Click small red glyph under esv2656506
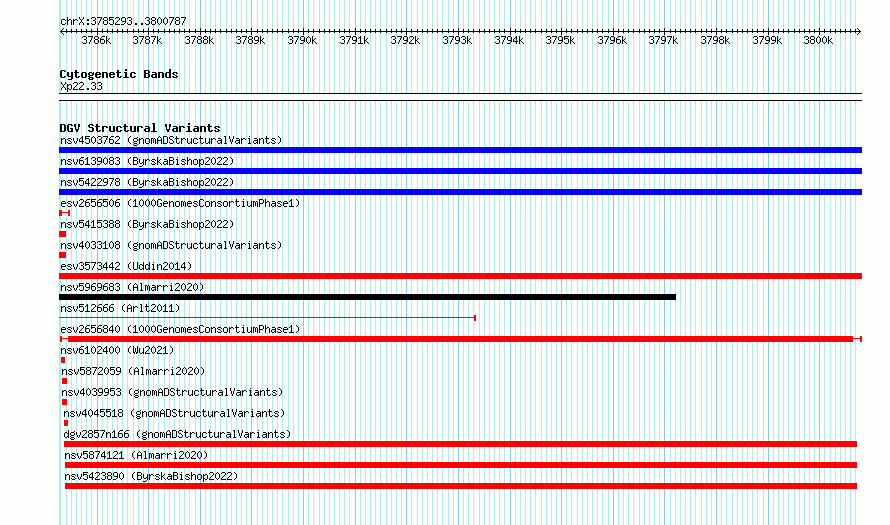Image resolution: width=890 pixels, height=525 pixels. click(65, 213)
